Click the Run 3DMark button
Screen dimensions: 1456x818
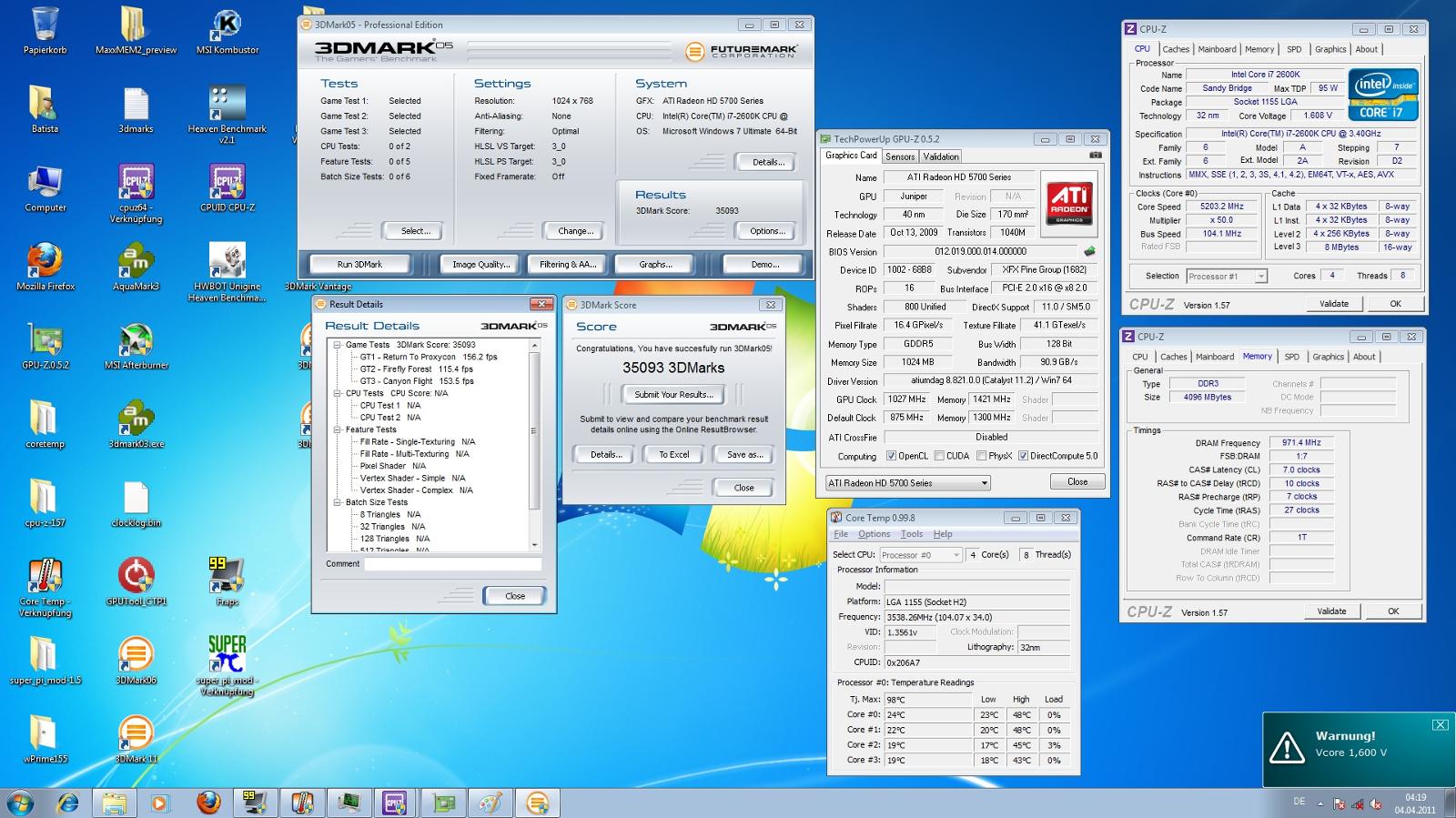point(359,265)
